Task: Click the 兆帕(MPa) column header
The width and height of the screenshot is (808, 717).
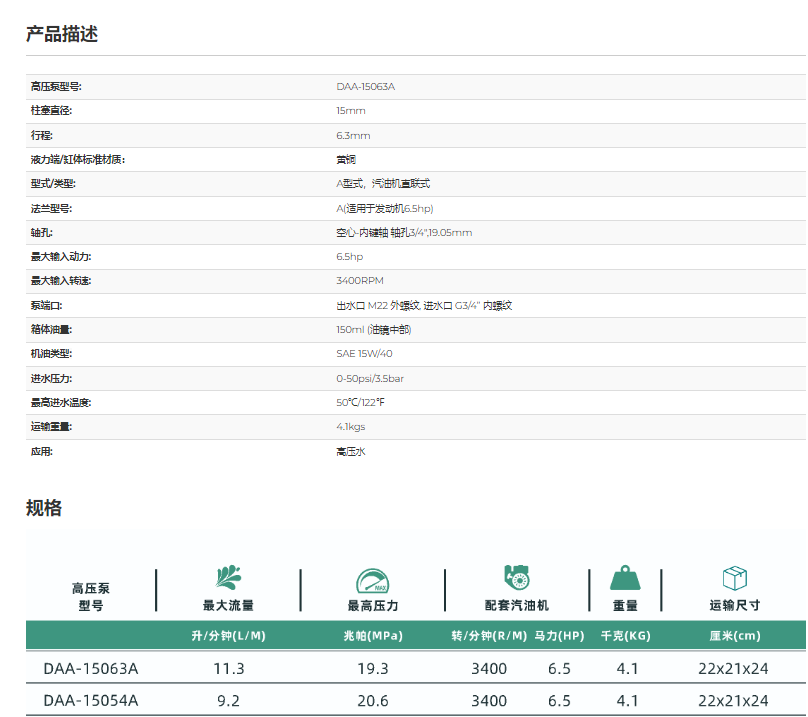Action: pyautogui.click(x=372, y=636)
